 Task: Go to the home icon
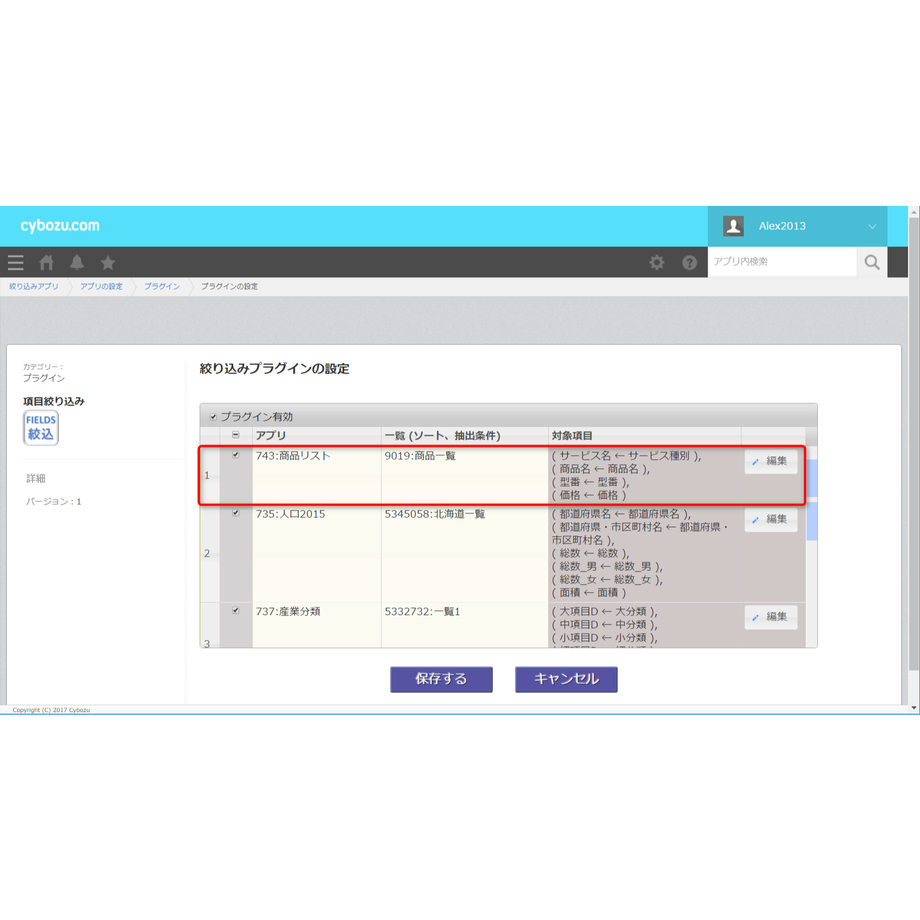coord(46,262)
